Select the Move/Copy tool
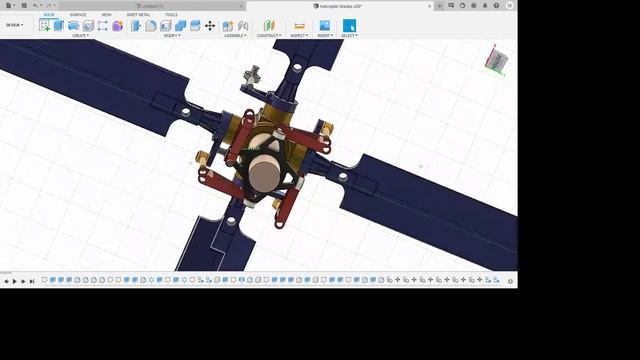640x360 pixels. tap(210, 26)
